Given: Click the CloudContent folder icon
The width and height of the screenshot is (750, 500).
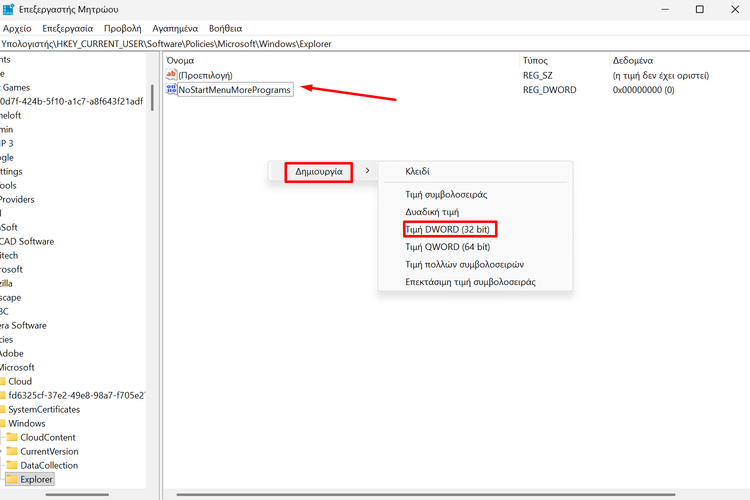Looking at the screenshot, I should (x=13, y=437).
